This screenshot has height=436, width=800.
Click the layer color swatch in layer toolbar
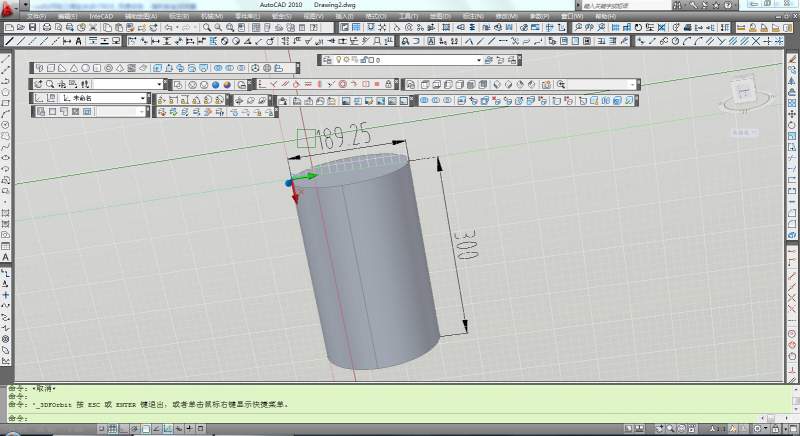coord(369,60)
